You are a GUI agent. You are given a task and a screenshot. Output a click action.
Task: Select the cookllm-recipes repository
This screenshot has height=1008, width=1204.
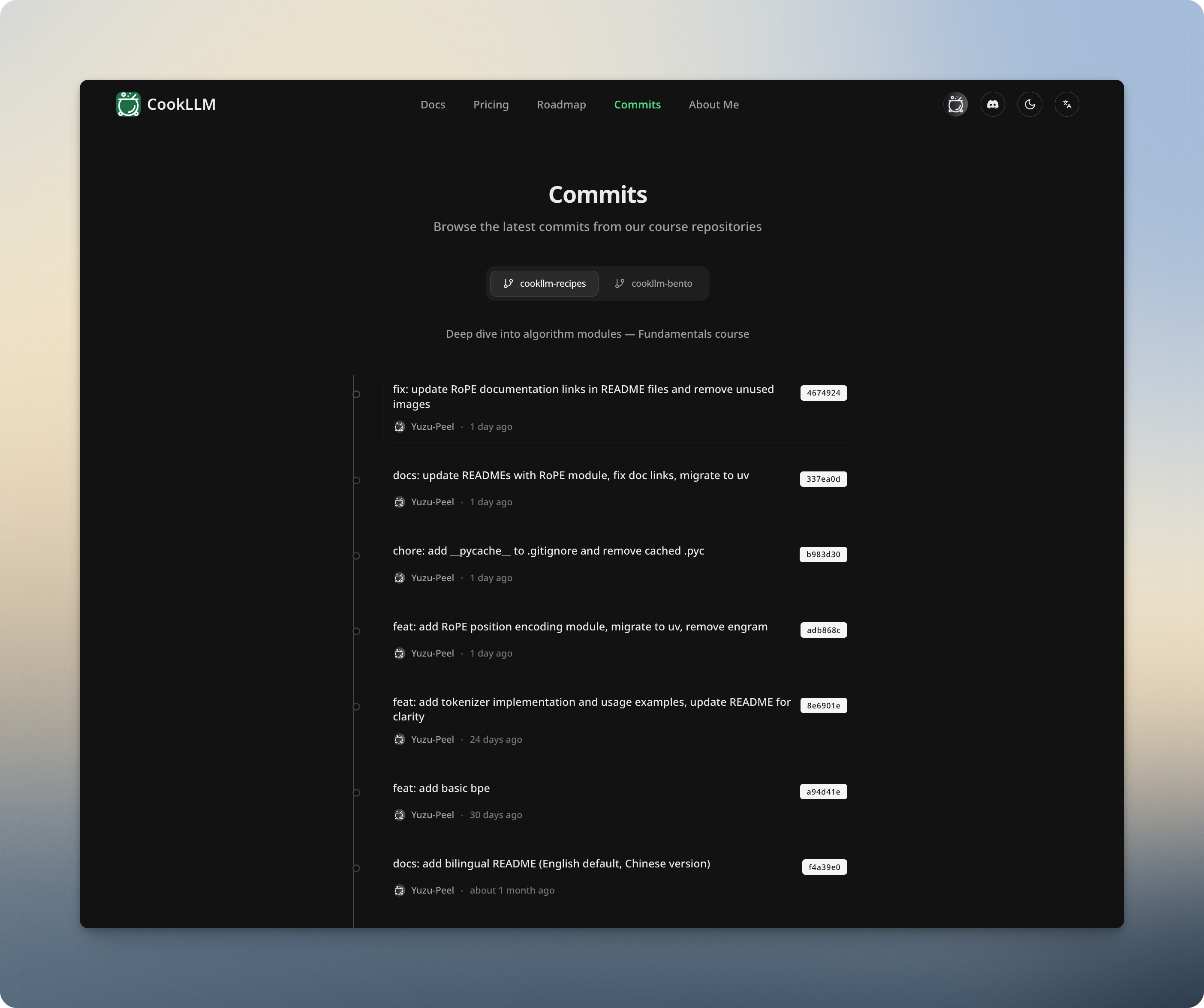544,283
